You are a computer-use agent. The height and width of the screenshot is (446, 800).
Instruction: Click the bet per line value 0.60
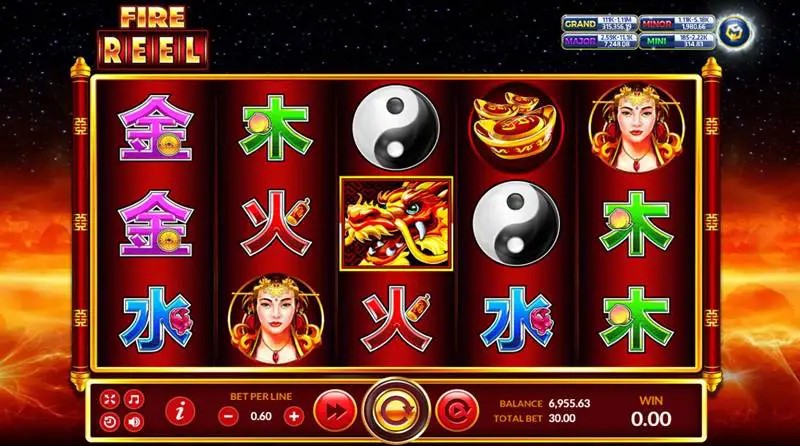click(x=261, y=416)
